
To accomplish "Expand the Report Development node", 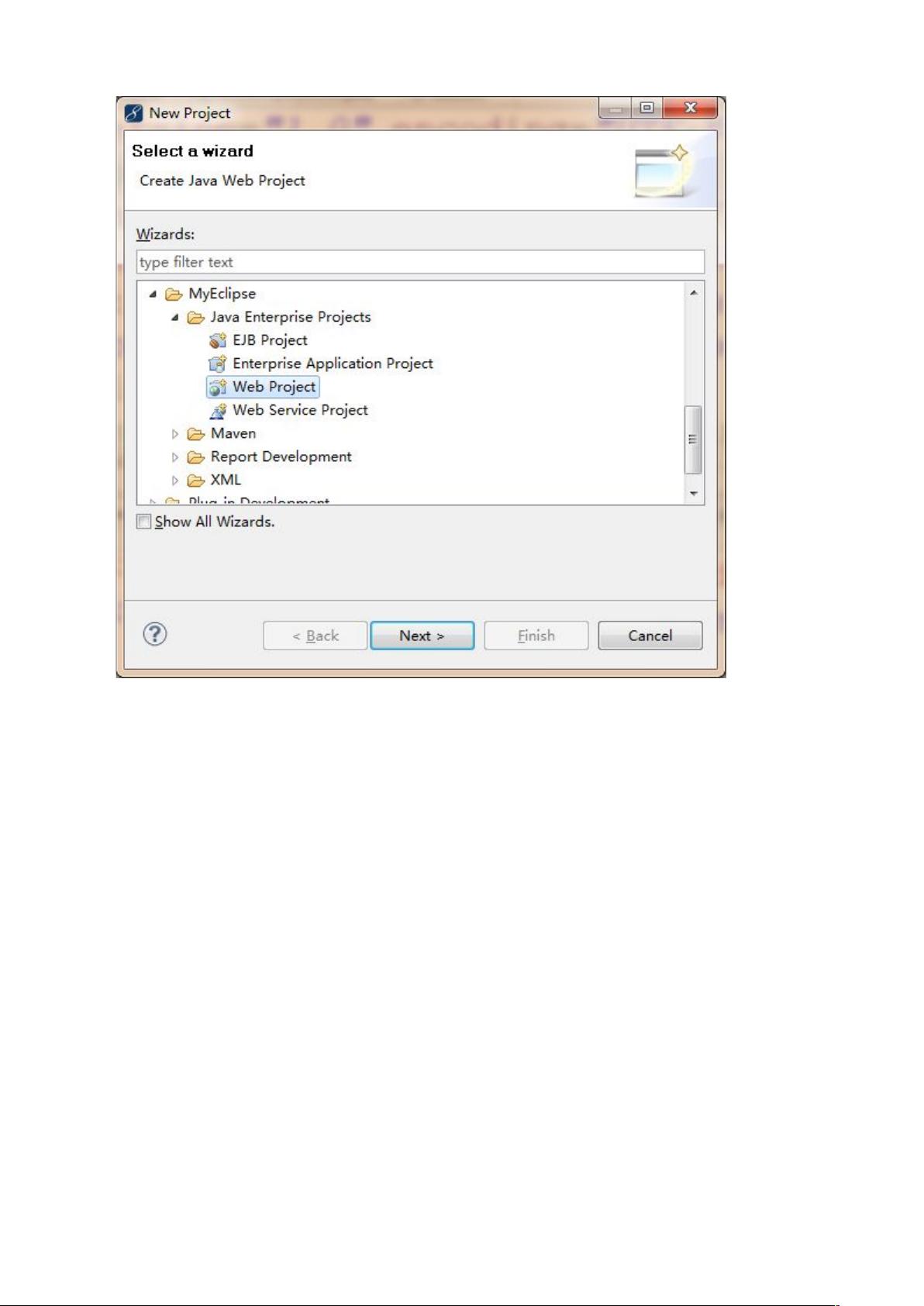I will point(174,457).
